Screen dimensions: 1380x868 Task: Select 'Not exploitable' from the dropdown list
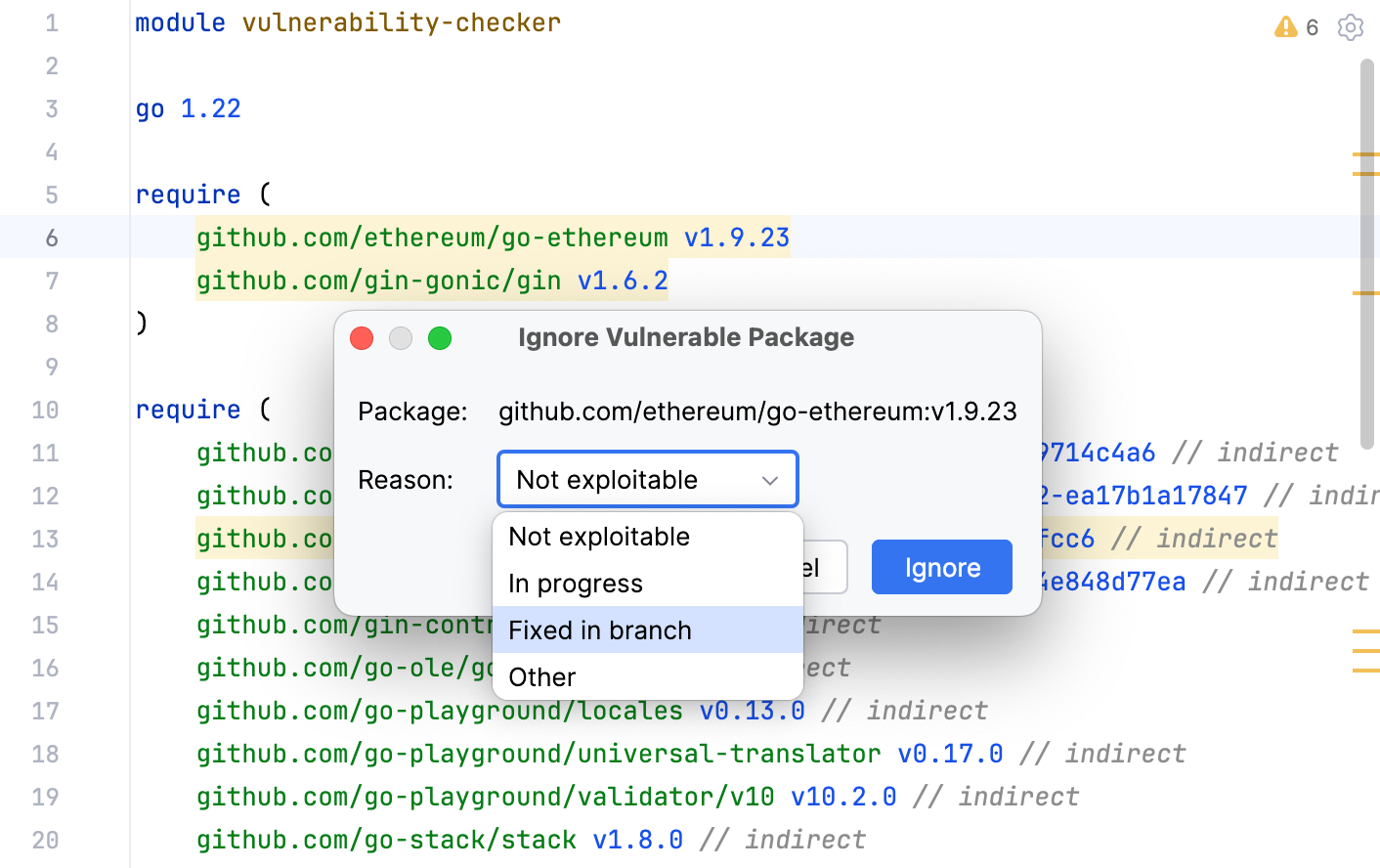point(599,537)
